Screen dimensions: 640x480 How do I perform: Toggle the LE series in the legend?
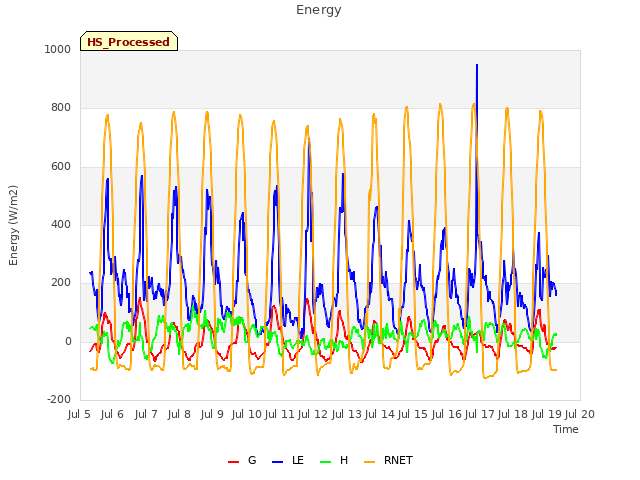(288, 461)
